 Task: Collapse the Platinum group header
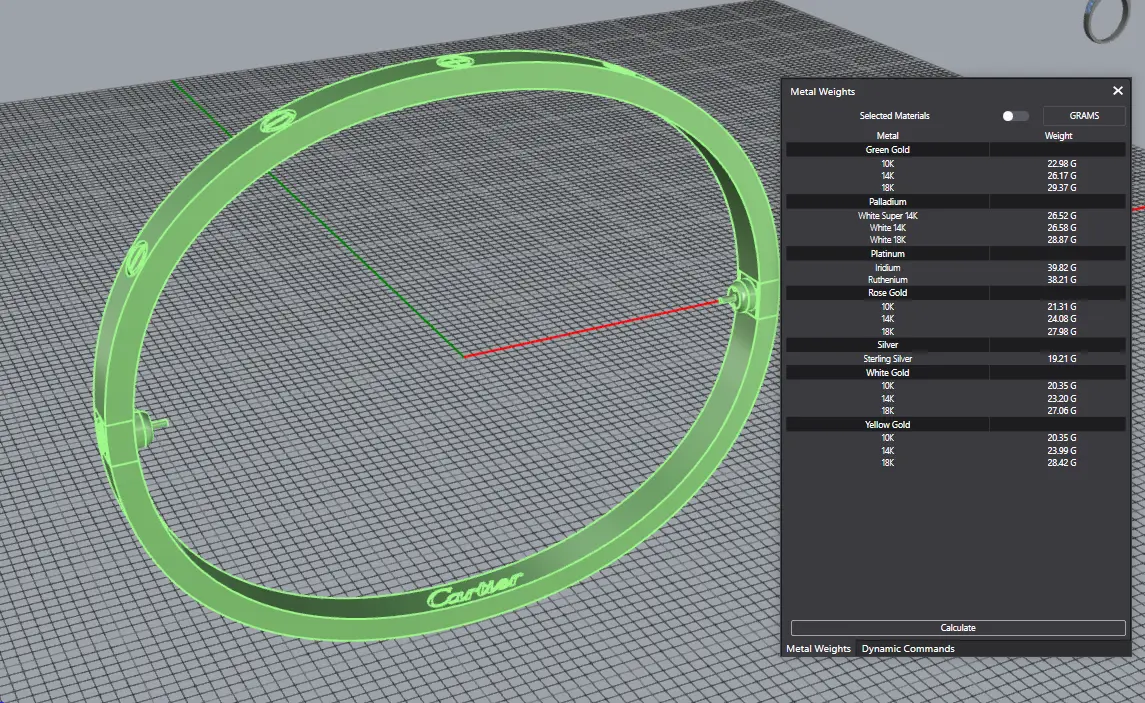[887, 254]
